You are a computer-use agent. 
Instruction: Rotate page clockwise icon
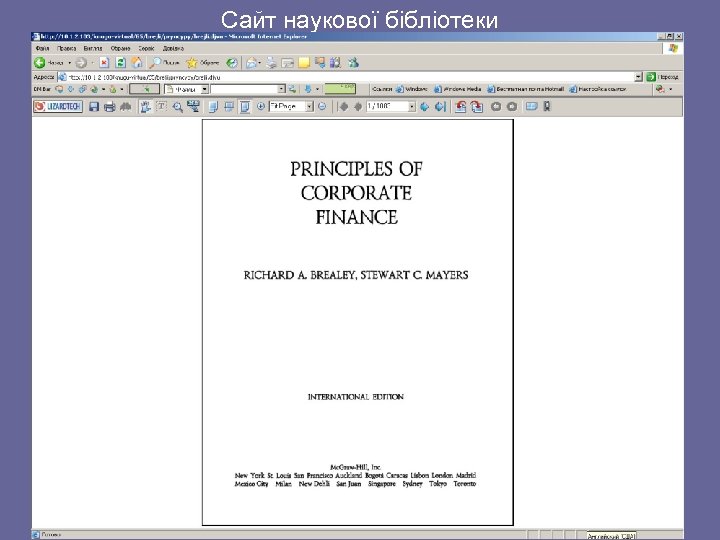click(x=477, y=107)
